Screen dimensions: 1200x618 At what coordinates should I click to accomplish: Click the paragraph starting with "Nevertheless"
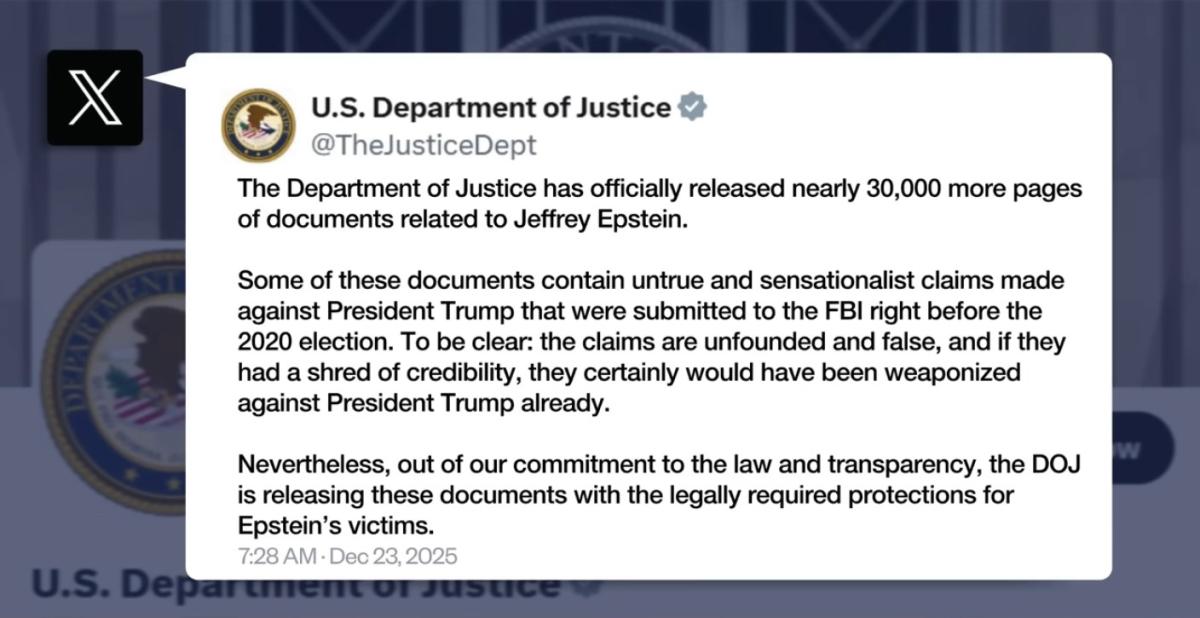click(x=660, y=495)
